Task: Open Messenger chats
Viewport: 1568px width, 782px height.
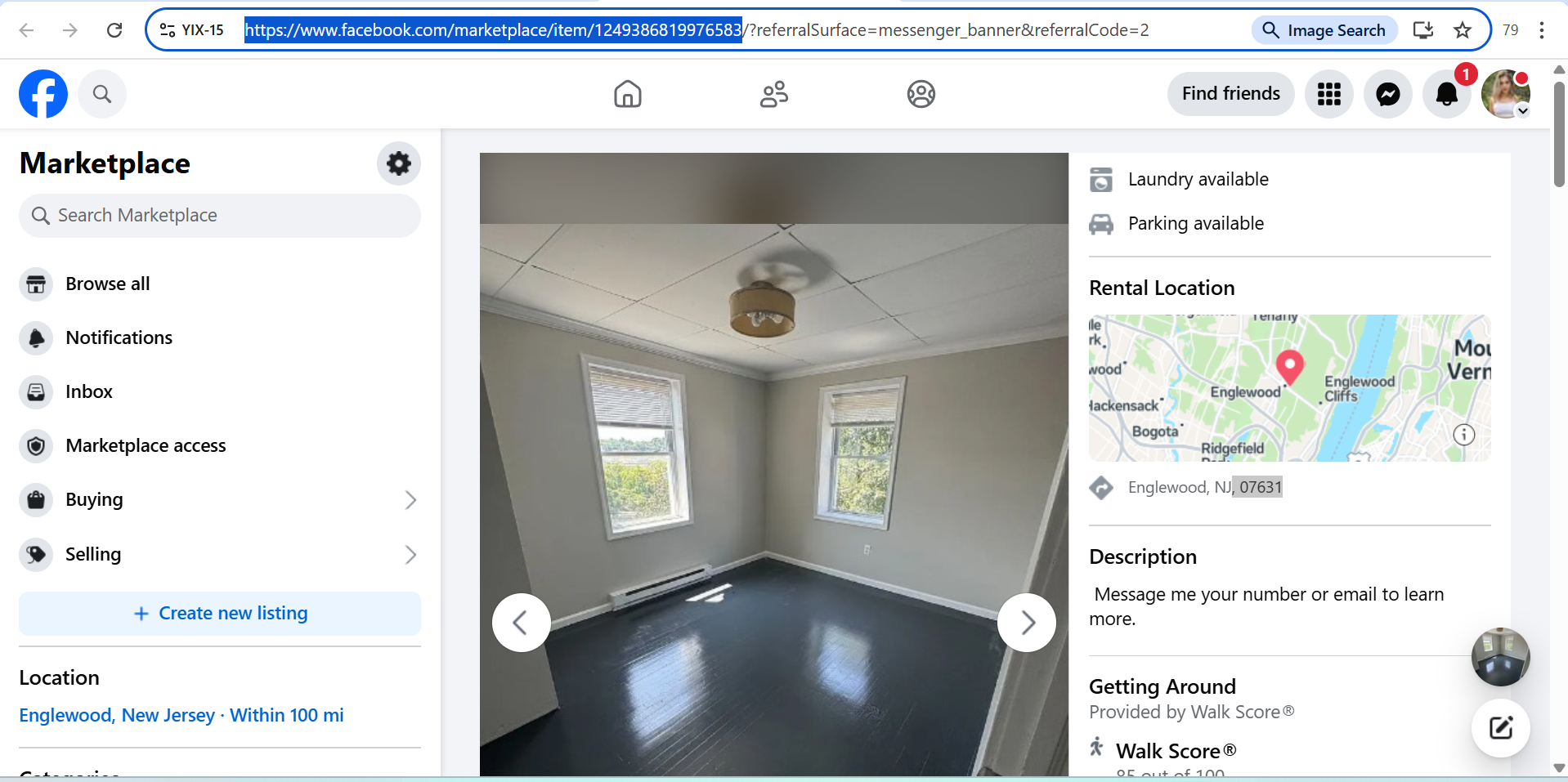Action: pos(1388,94)
